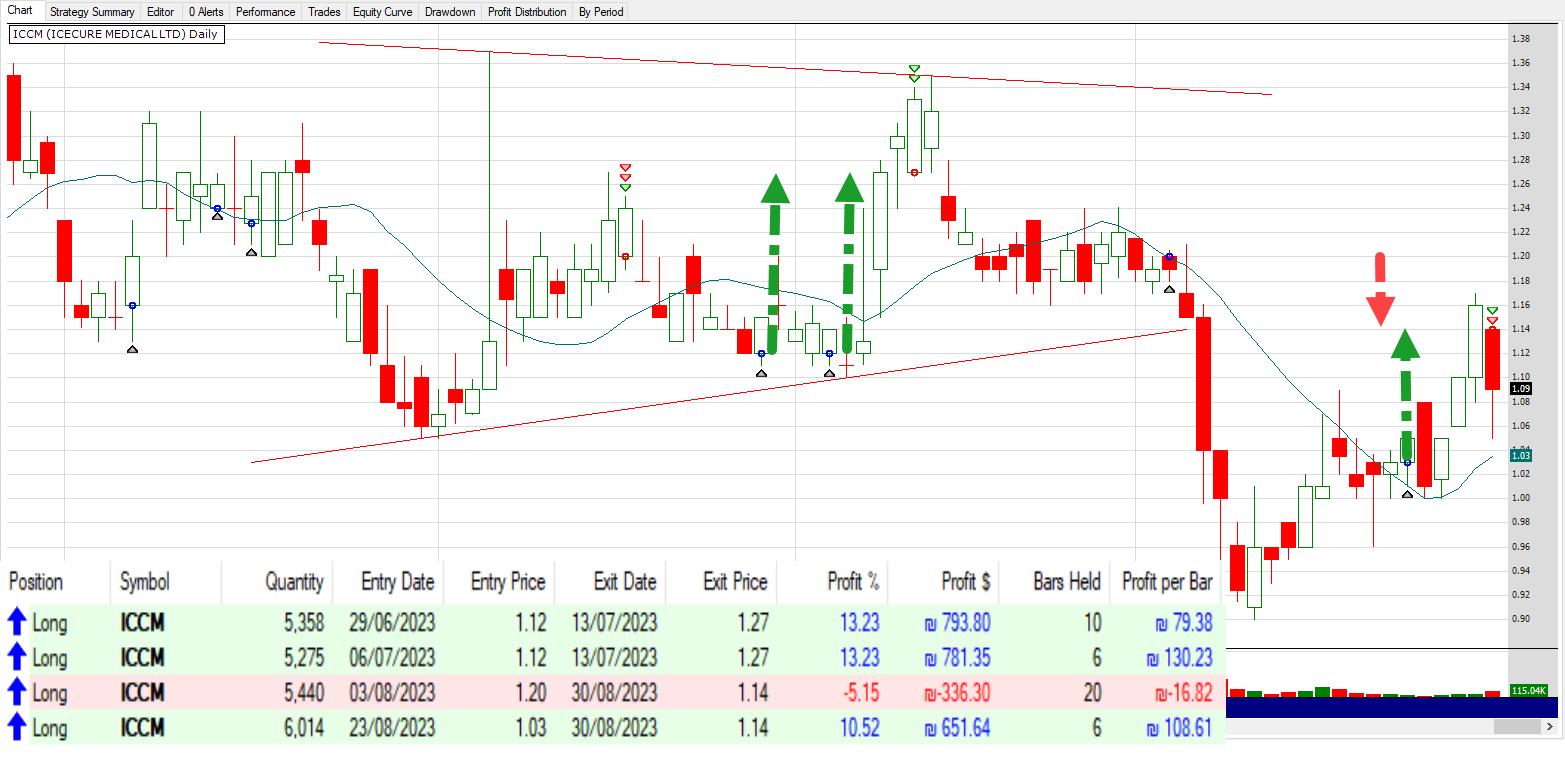This screenshot has height=761, width=1565.
Task: Go to the Performance tab
Action: click(266, 12)
